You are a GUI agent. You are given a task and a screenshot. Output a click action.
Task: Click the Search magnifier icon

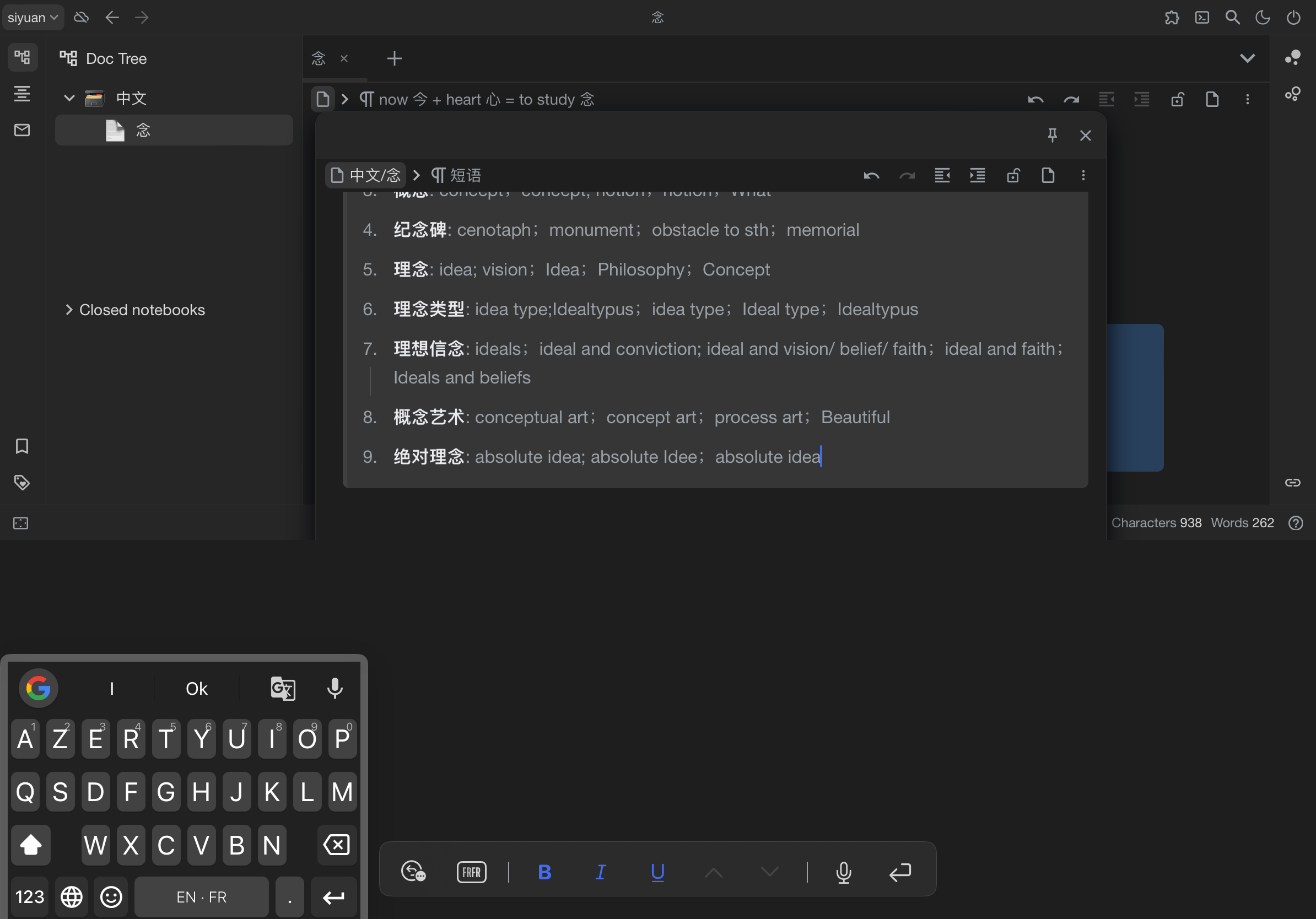[x=1232, y=17]
